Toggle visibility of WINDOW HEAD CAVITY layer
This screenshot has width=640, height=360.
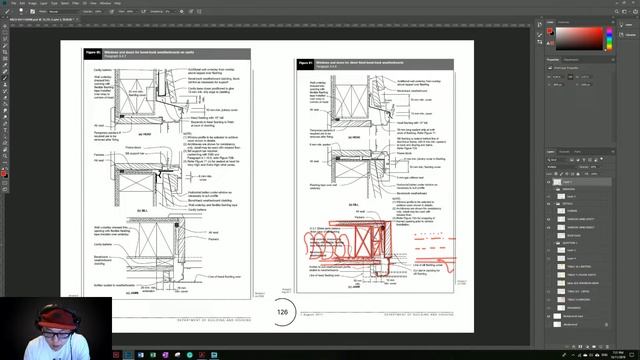549,219
